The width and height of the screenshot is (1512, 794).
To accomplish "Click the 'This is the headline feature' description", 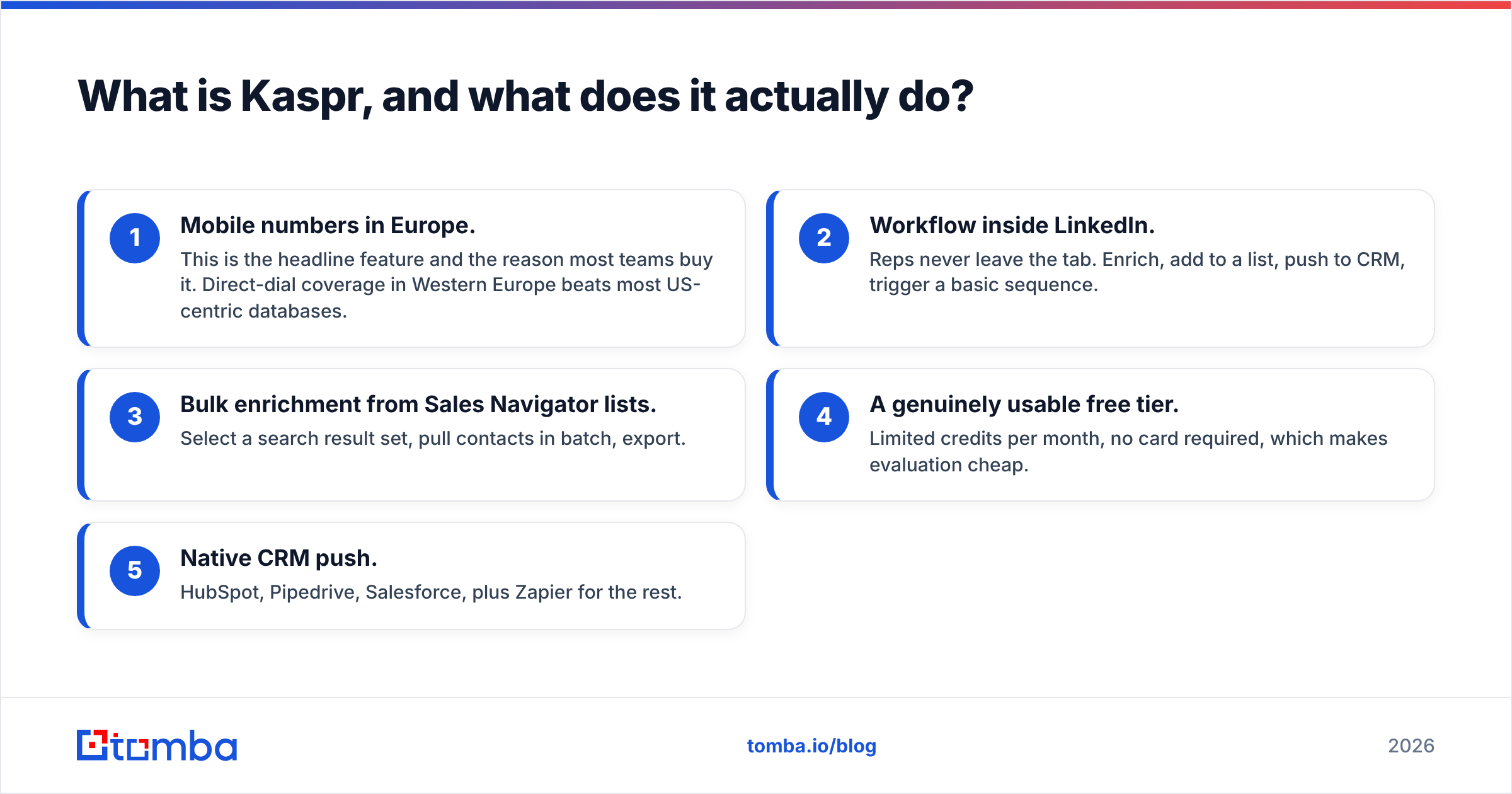I will [x=446, y=285].
